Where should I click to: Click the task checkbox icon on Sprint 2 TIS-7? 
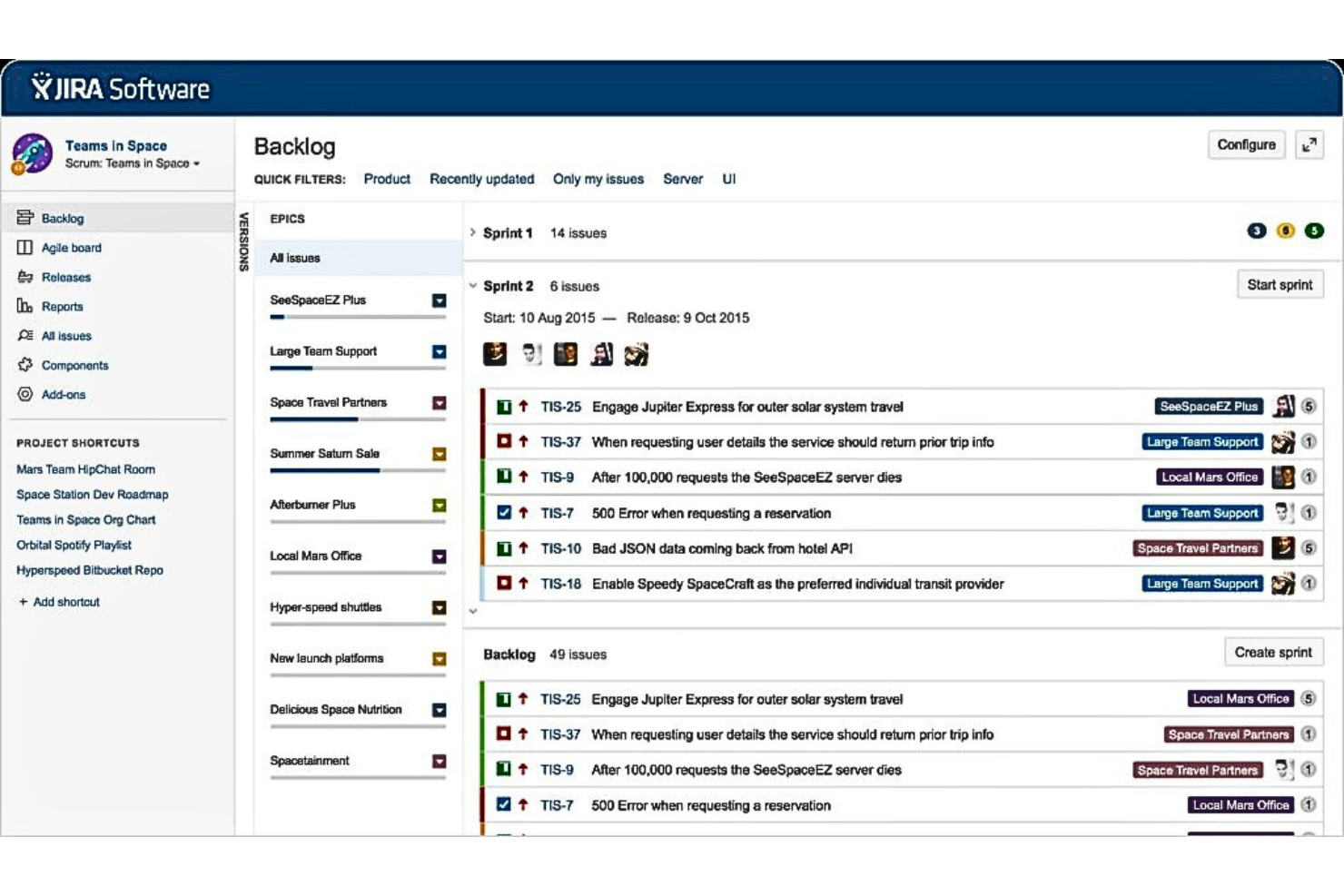[x=504, y=512]
